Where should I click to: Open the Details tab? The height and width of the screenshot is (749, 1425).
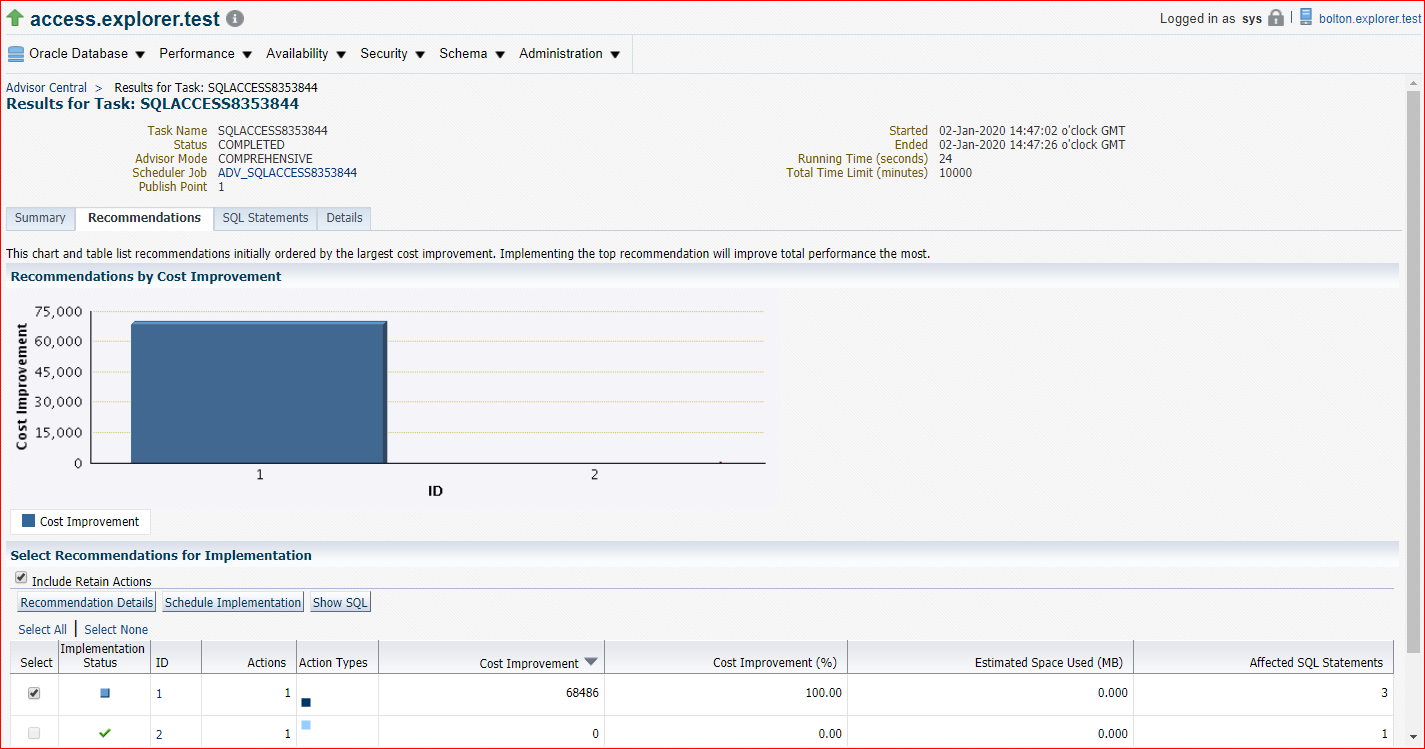click(344, 218)
